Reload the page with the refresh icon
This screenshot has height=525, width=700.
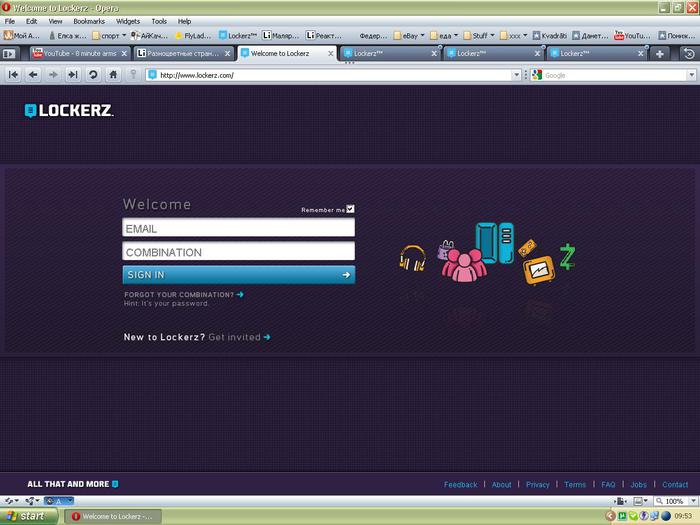(x=93, y=75)
